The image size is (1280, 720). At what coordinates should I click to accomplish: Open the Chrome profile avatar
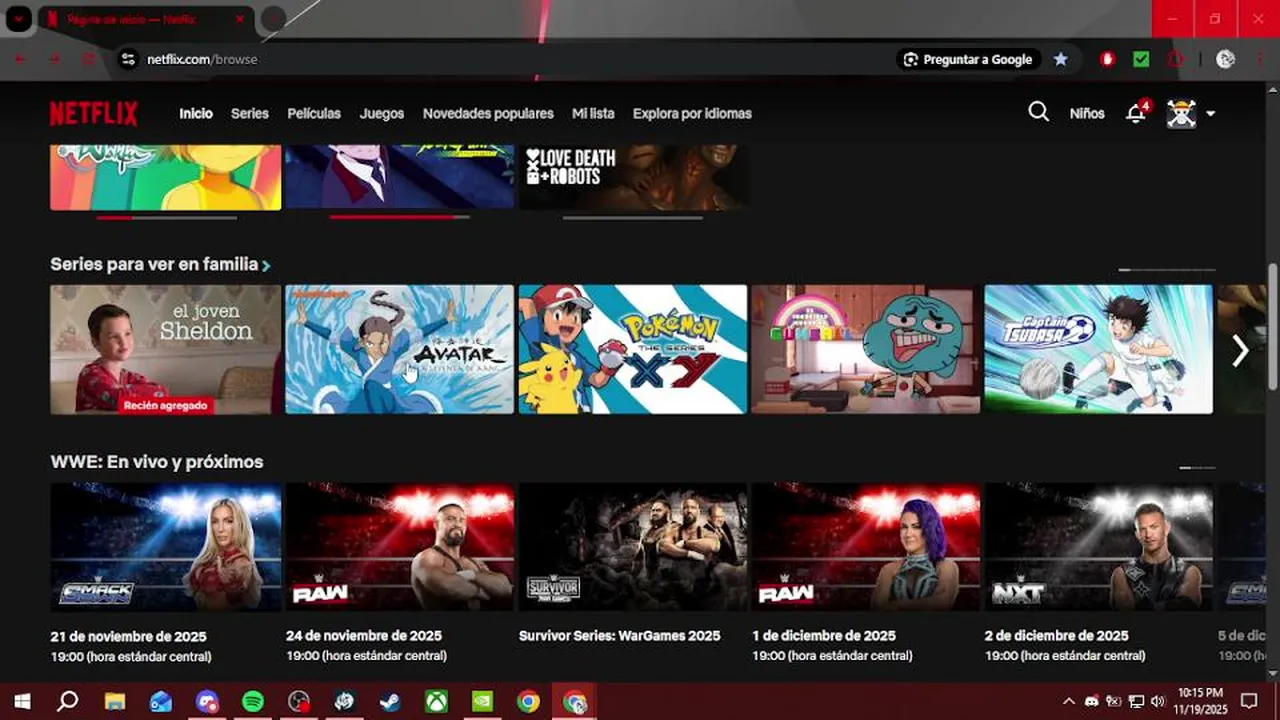[1225, 59]
